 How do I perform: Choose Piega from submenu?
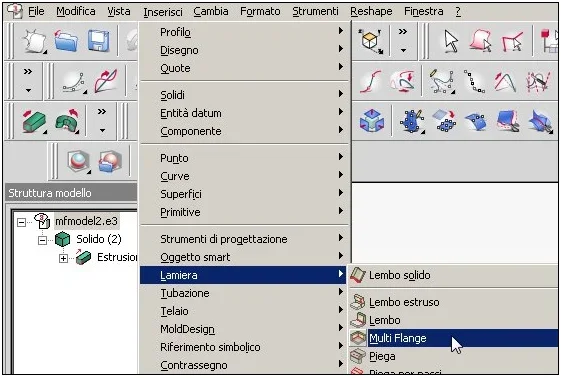[x=454, y=356]
